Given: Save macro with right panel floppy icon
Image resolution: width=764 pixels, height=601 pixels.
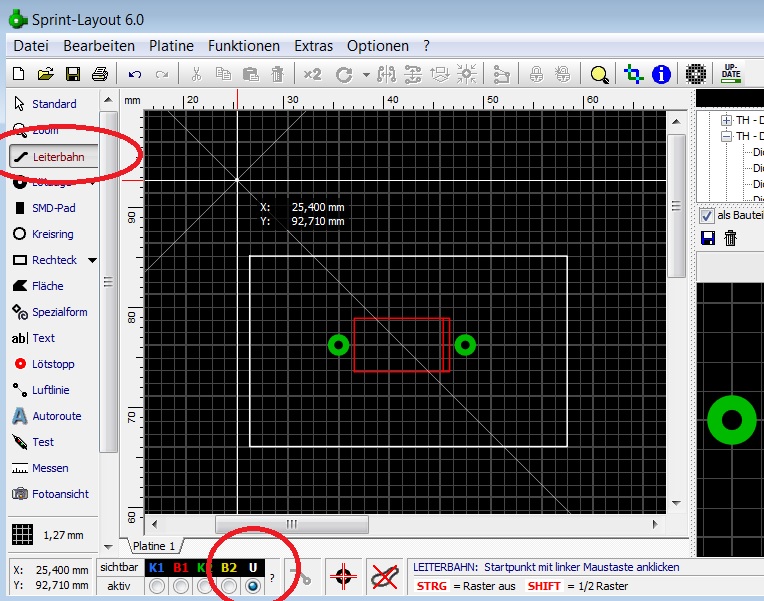Looking at the screenshot, I should pos(708,238).
